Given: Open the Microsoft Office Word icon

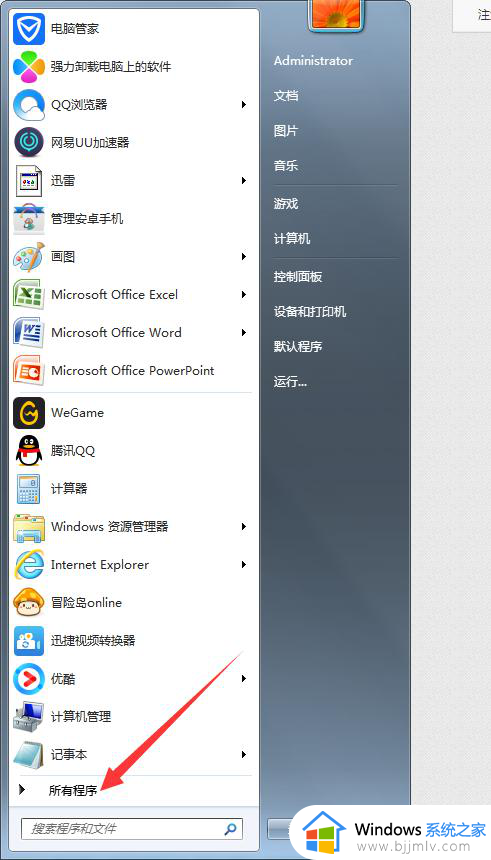Looking at the screenshot, I should pyautogui.click(x=29, y=332).
